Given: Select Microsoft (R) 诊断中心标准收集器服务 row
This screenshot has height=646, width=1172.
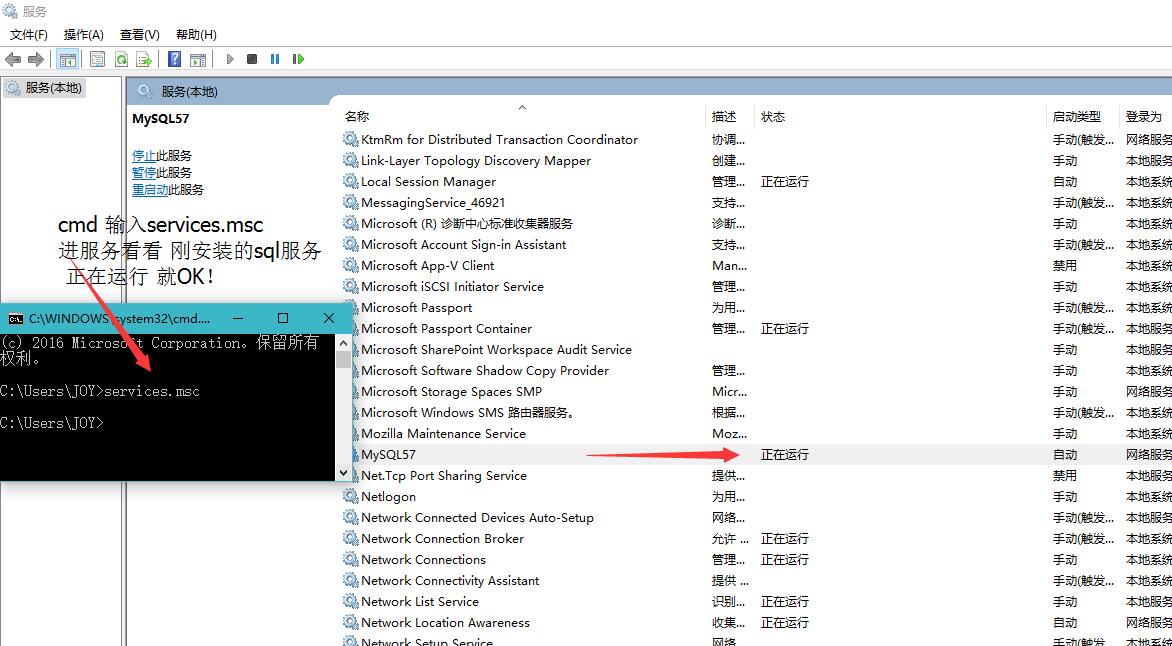Looking at the screenshot, I should (757, 224).
